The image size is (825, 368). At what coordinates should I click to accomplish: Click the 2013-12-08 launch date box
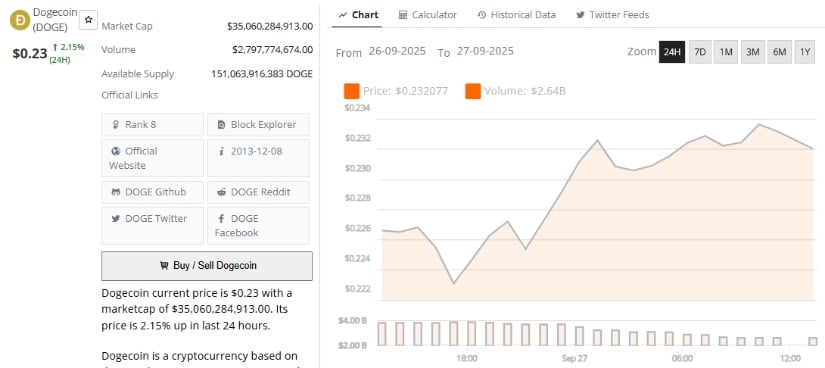[x=258, y=158]
